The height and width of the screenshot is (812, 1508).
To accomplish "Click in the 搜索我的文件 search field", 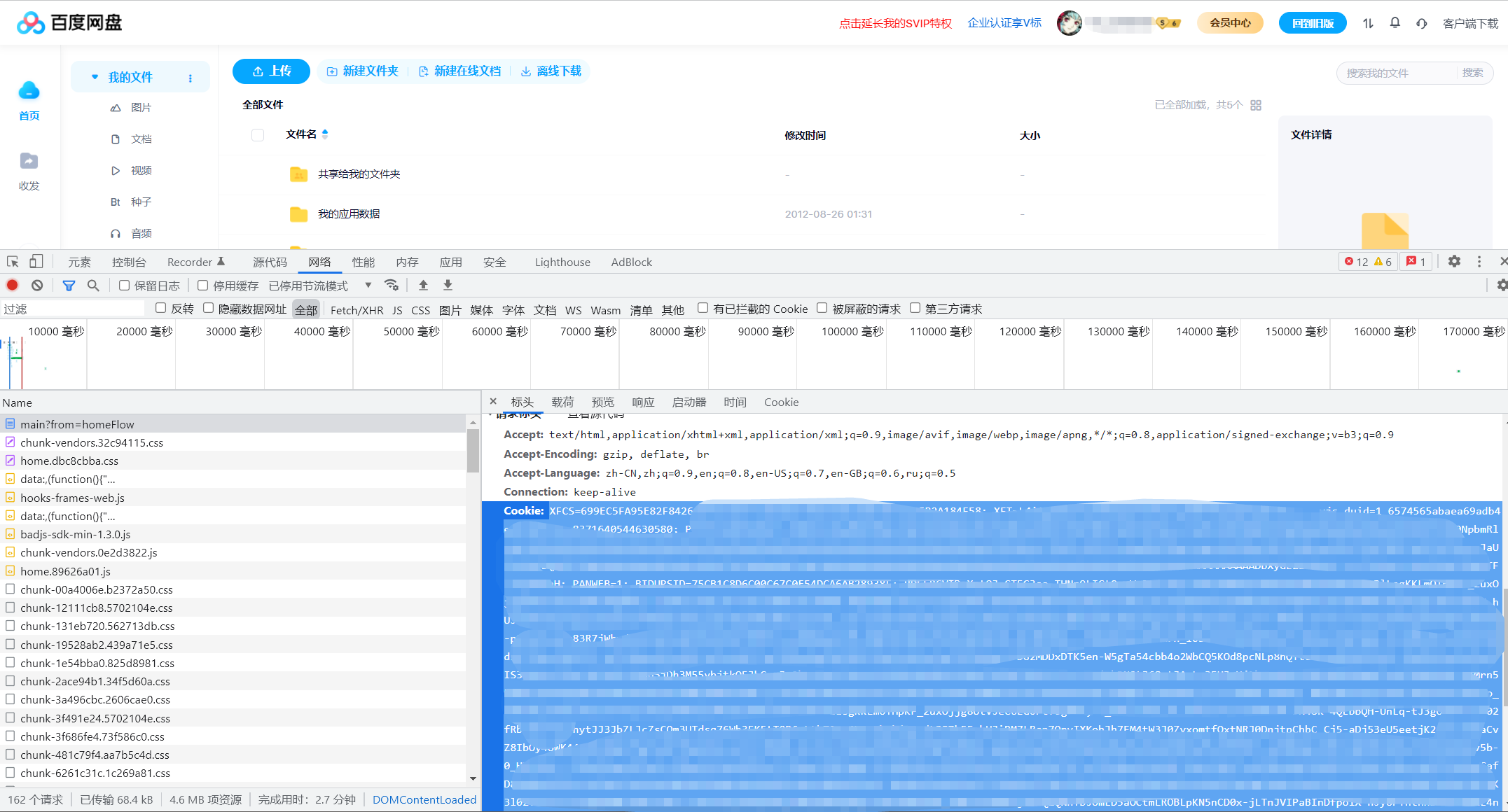I will 1397,73.
